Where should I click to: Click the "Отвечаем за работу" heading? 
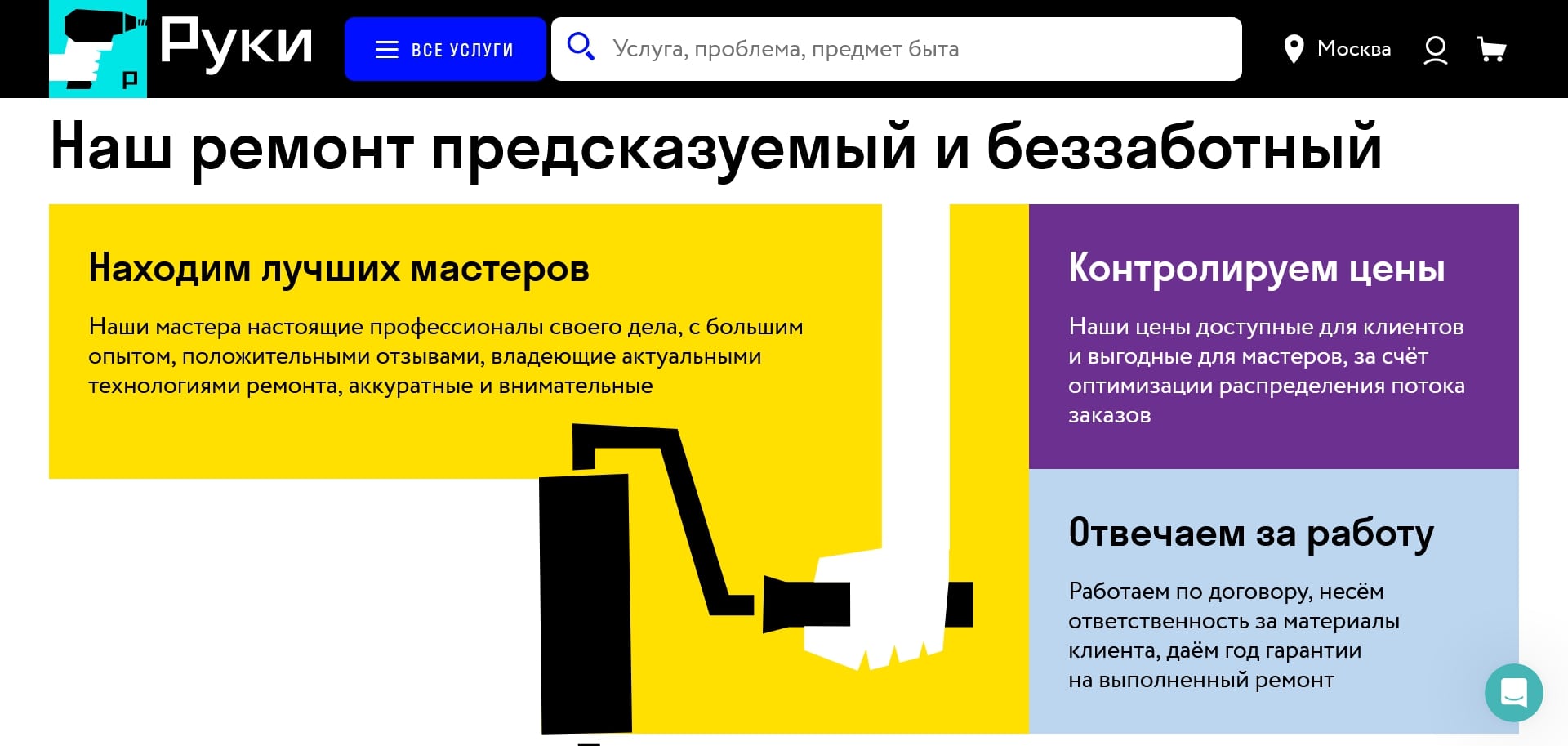1250,532
